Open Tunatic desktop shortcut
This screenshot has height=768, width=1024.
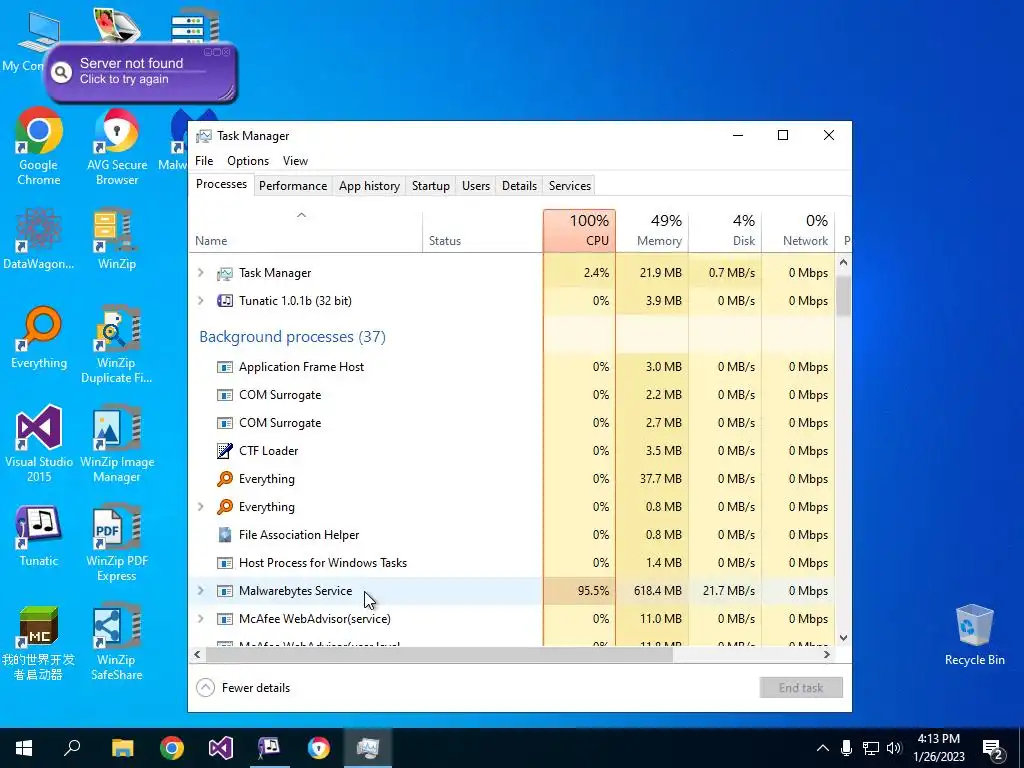point(39,535)
